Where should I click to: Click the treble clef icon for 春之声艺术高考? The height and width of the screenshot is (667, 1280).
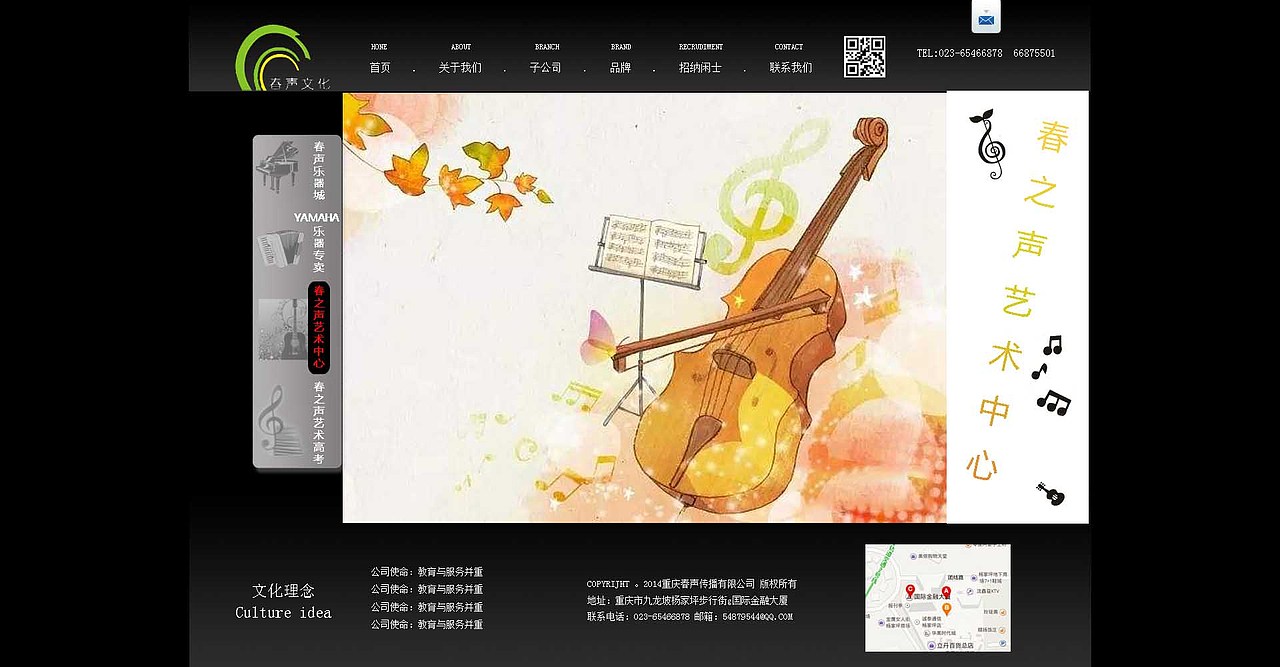[273, 420]
